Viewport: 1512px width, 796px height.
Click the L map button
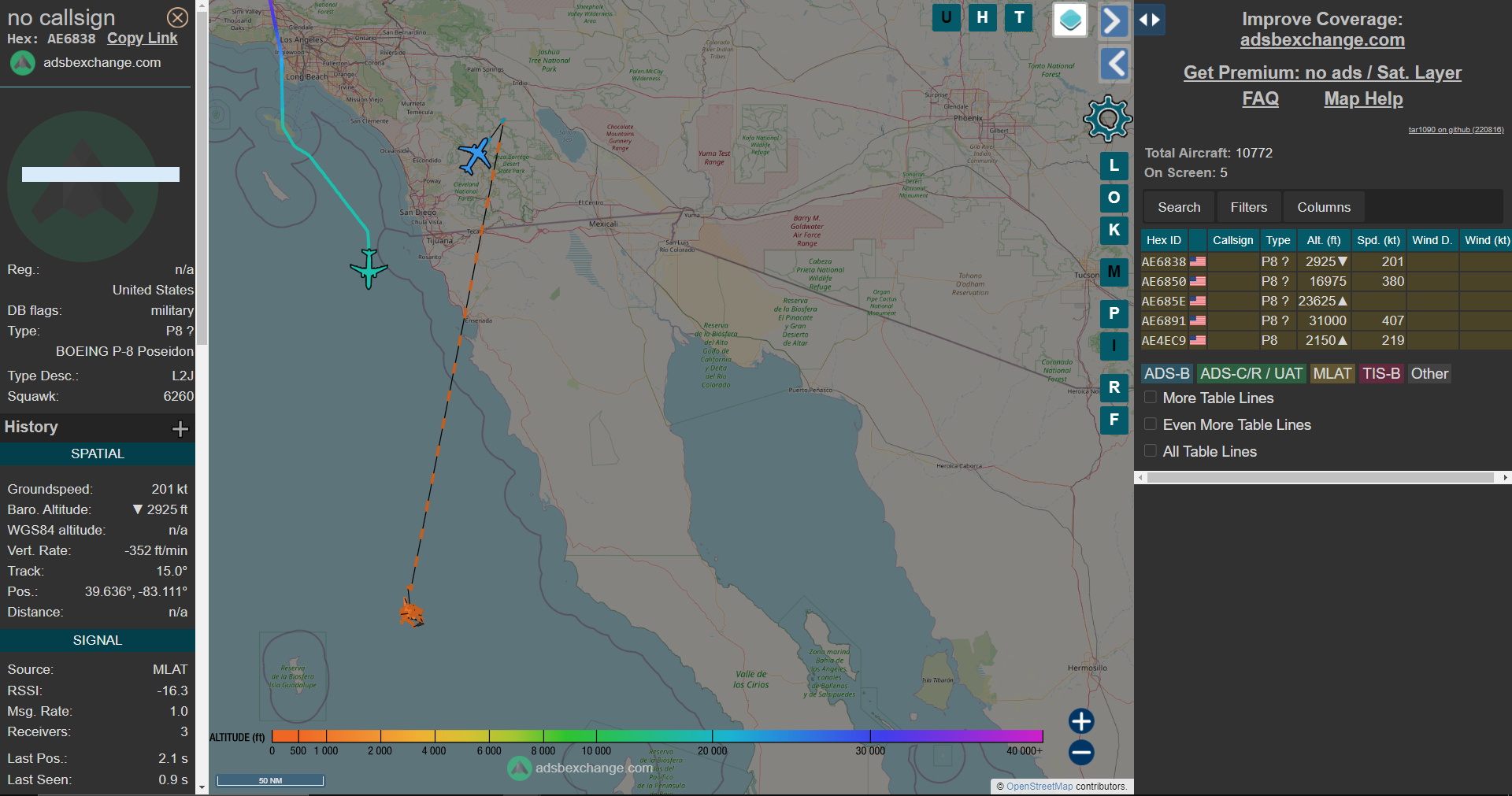(x=1114, y=165)
